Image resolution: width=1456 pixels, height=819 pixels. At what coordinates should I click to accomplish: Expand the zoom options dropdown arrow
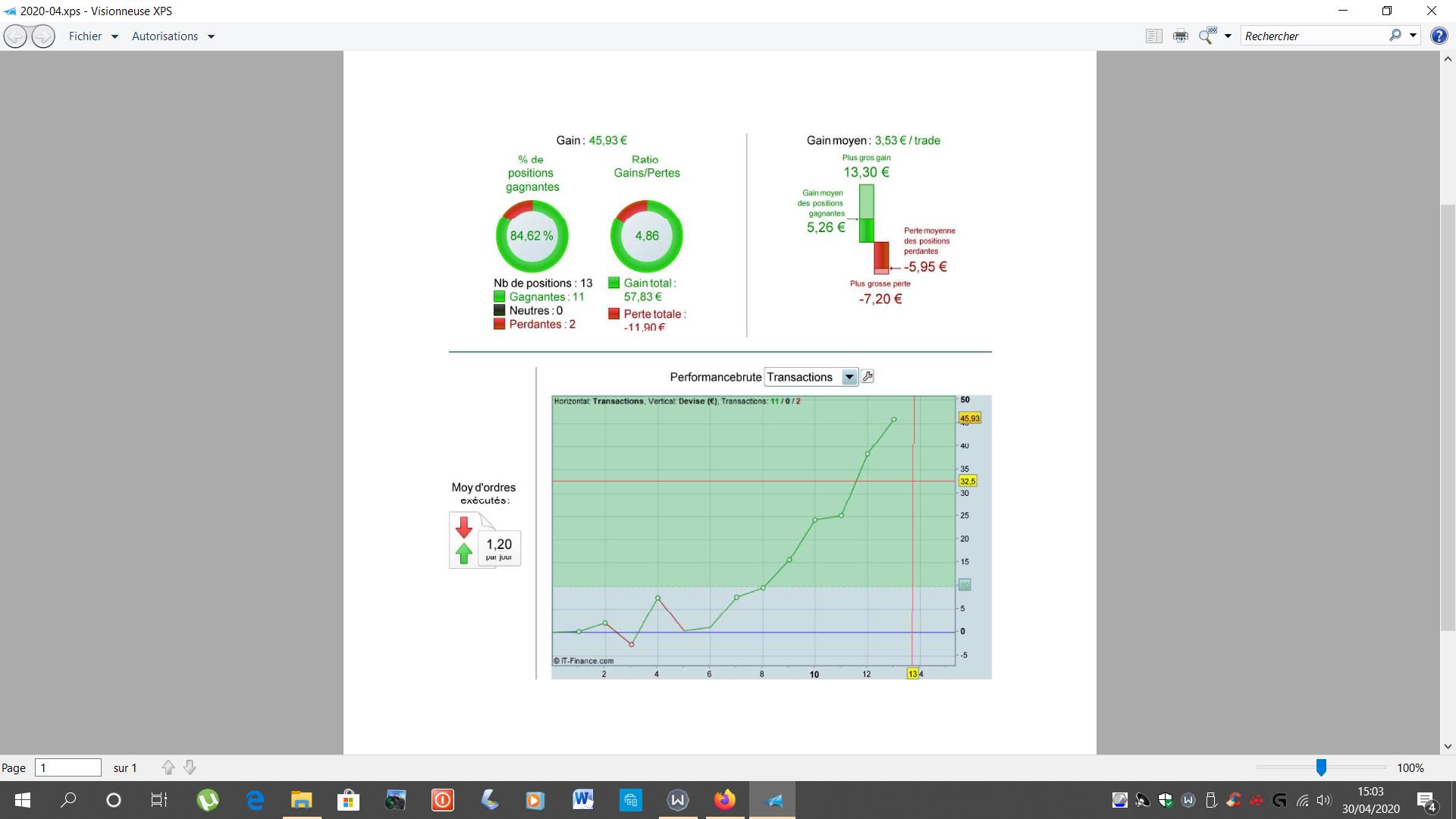pos(1228,36)
